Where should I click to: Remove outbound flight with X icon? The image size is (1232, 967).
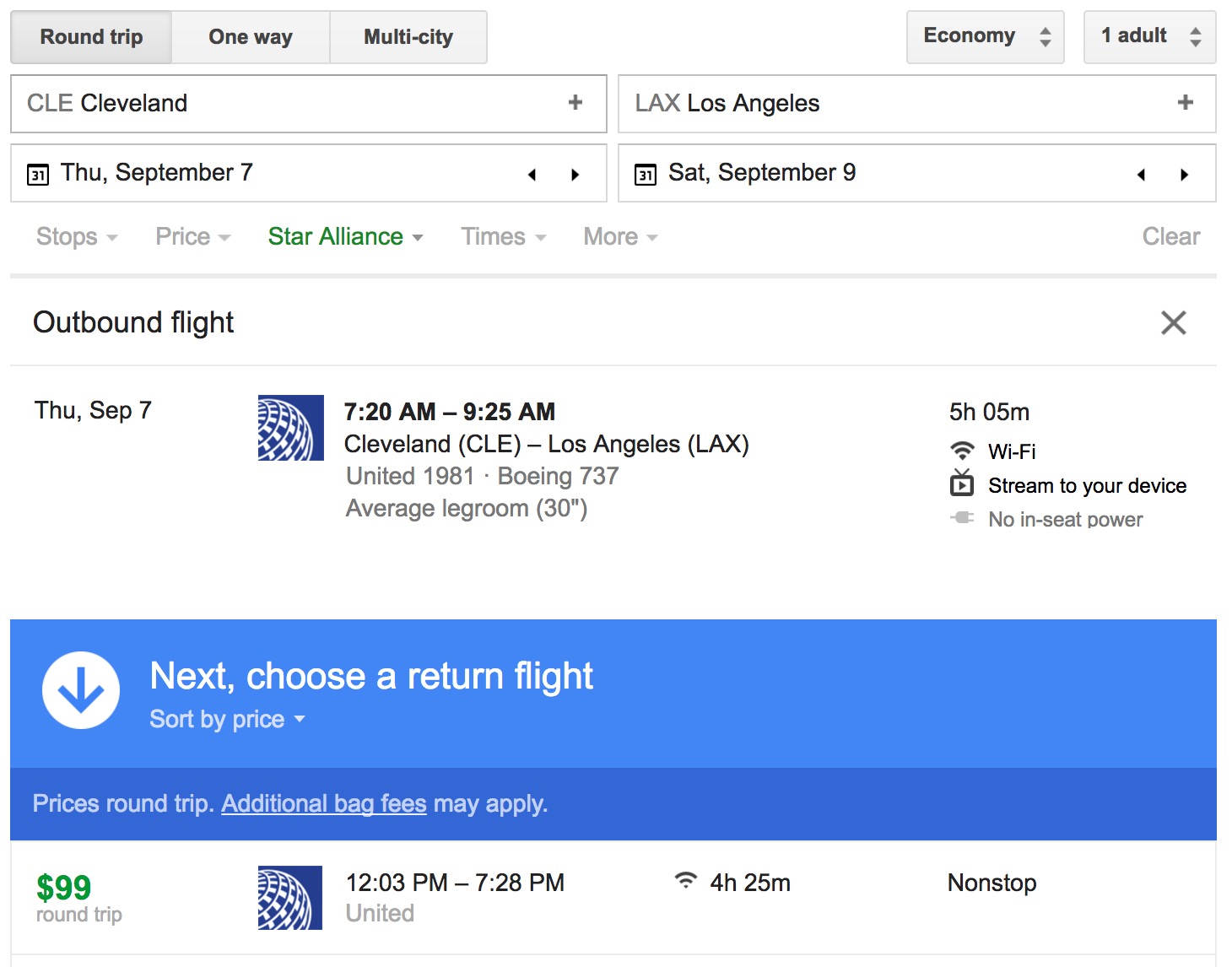click(x=1173, y=322)
